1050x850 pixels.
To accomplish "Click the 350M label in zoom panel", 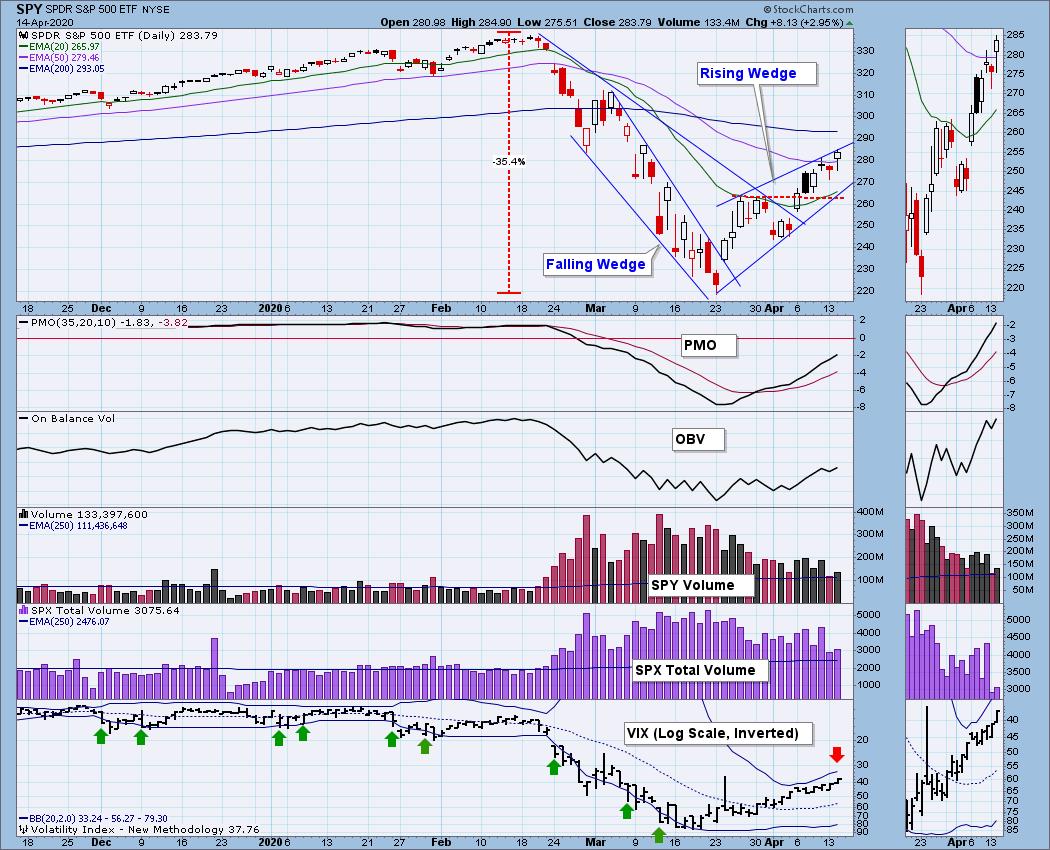I will pyautogui.click(x=1020, y=512).
